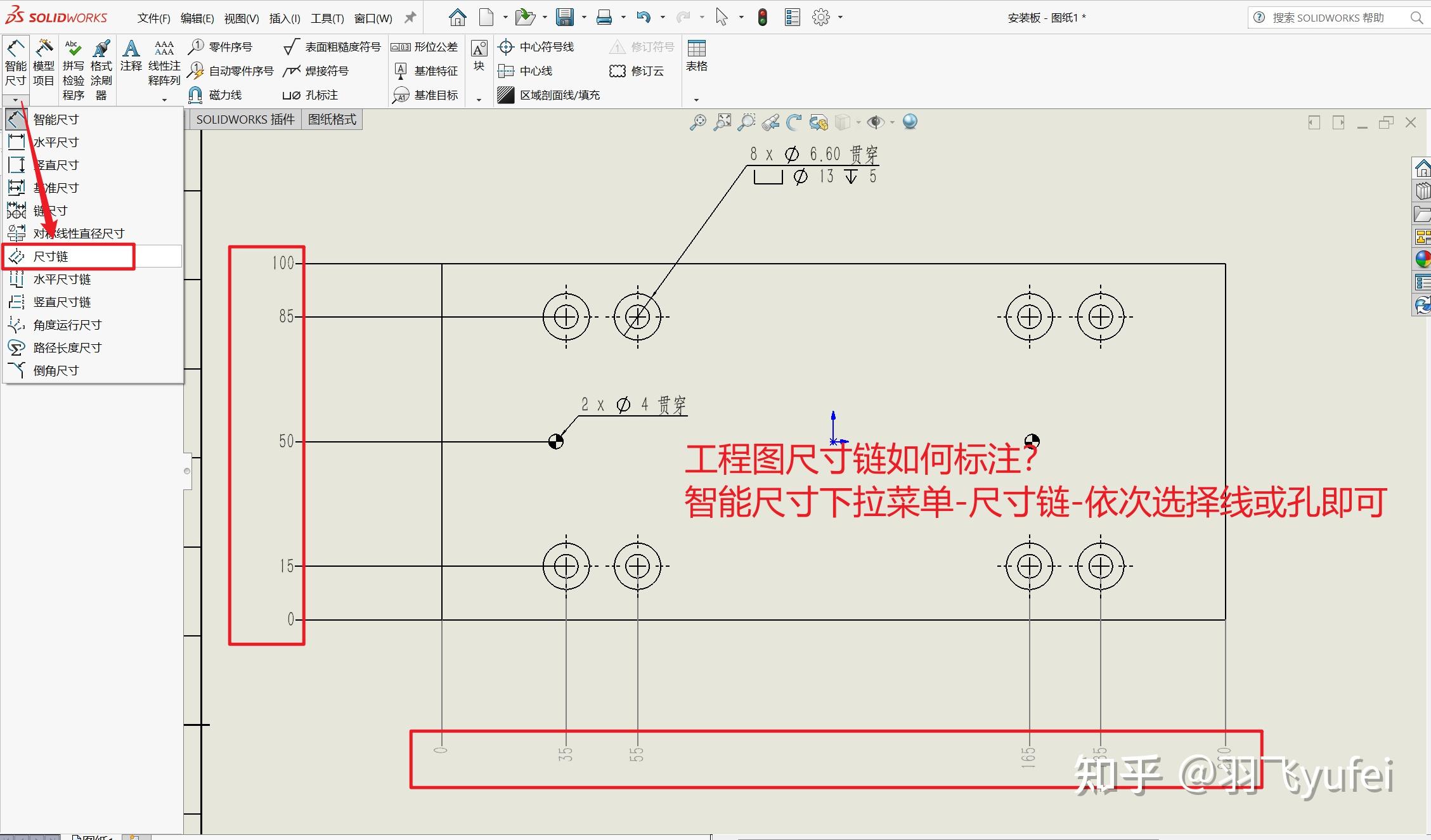Open Tables tool
Image resolution: width=1431 pixels, height=840 pixels.
click(x=696, y=56)
